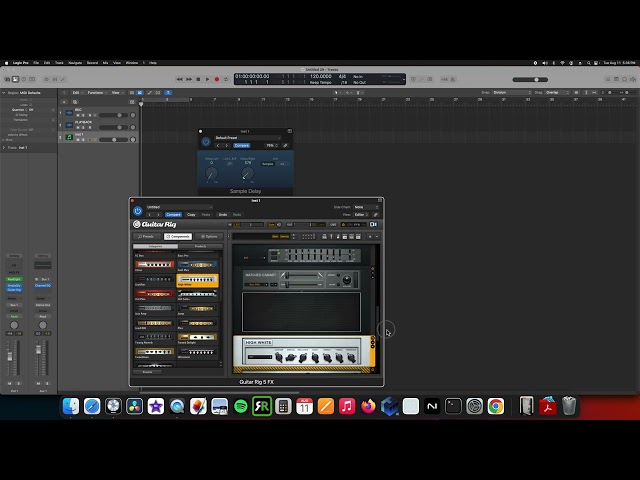Select the Products tab in component browser
The height and width of the screenshot is (480, 640).
[x=200, y=247]
